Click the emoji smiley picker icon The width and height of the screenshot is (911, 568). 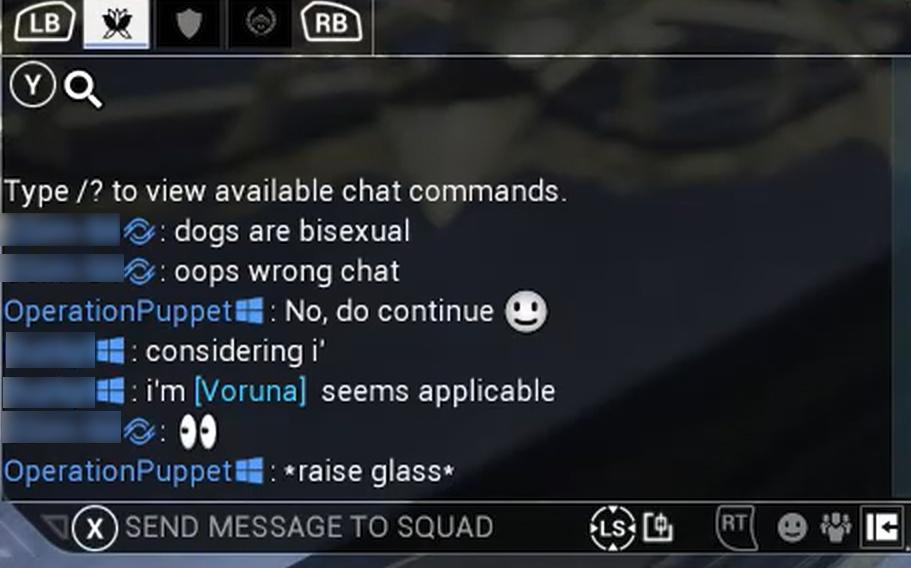792,527
